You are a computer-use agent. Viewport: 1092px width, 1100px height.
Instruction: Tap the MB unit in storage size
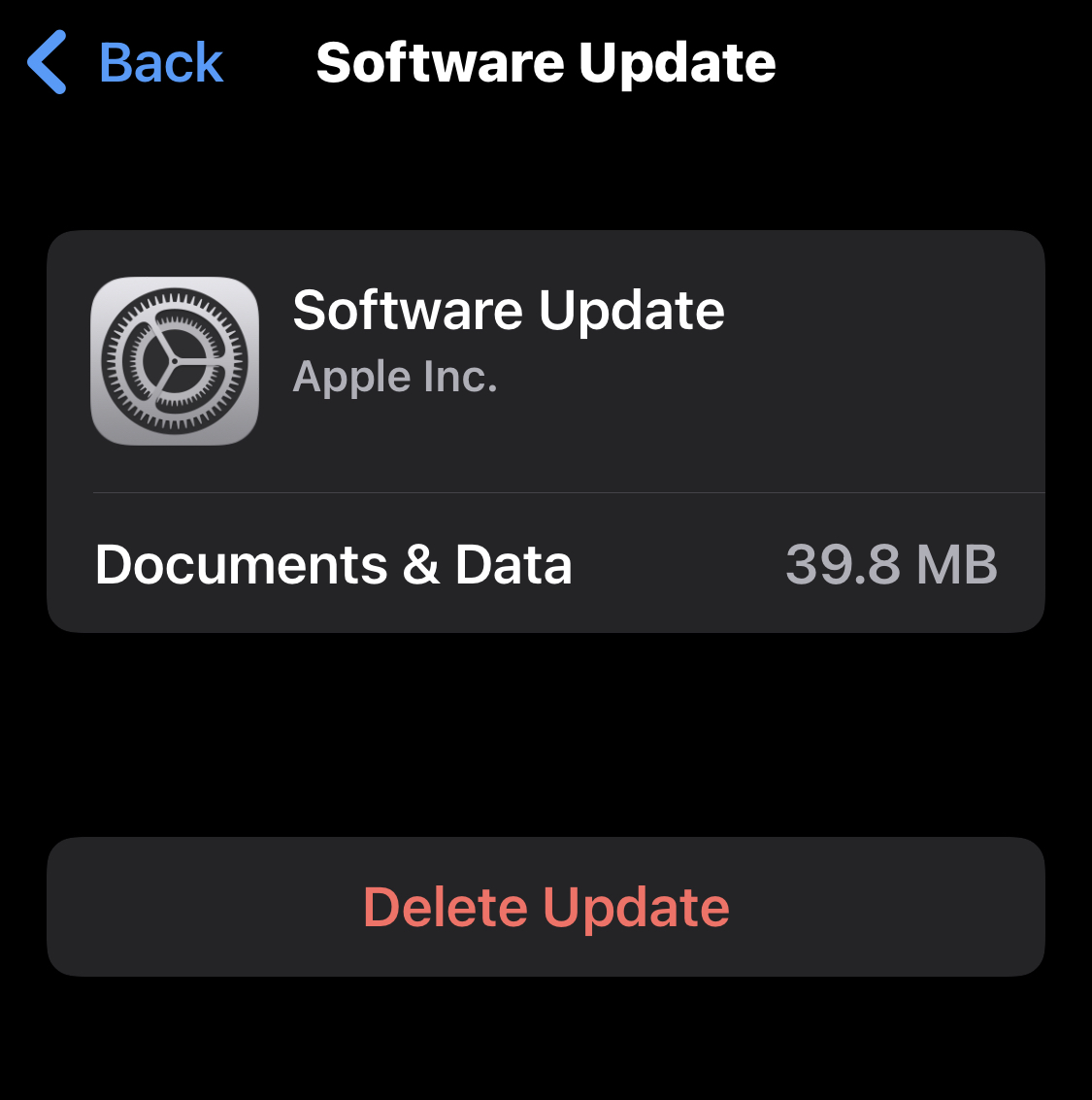(x=957, y=564)
